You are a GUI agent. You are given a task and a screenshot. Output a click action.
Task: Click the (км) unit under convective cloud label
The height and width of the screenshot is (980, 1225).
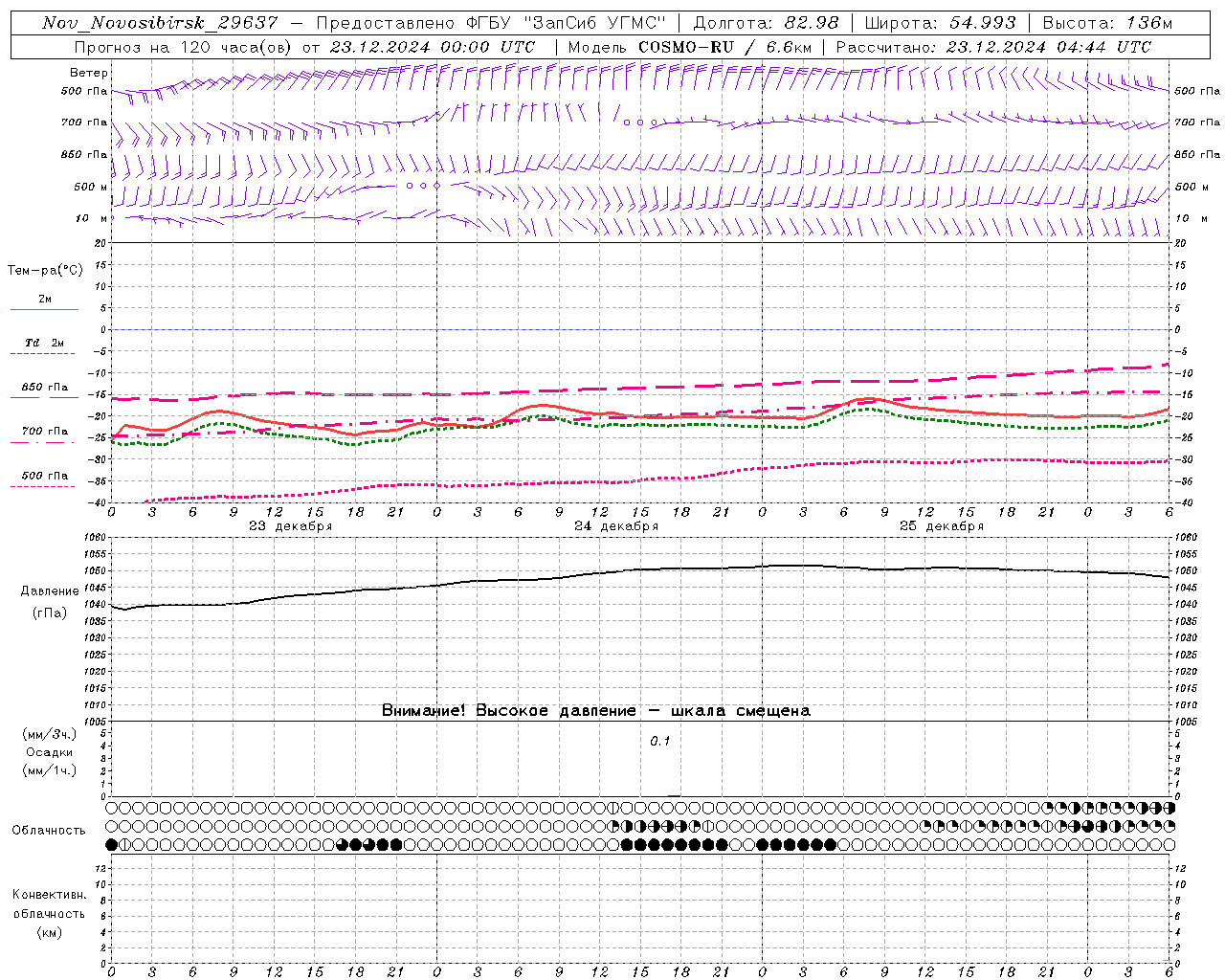49,932
